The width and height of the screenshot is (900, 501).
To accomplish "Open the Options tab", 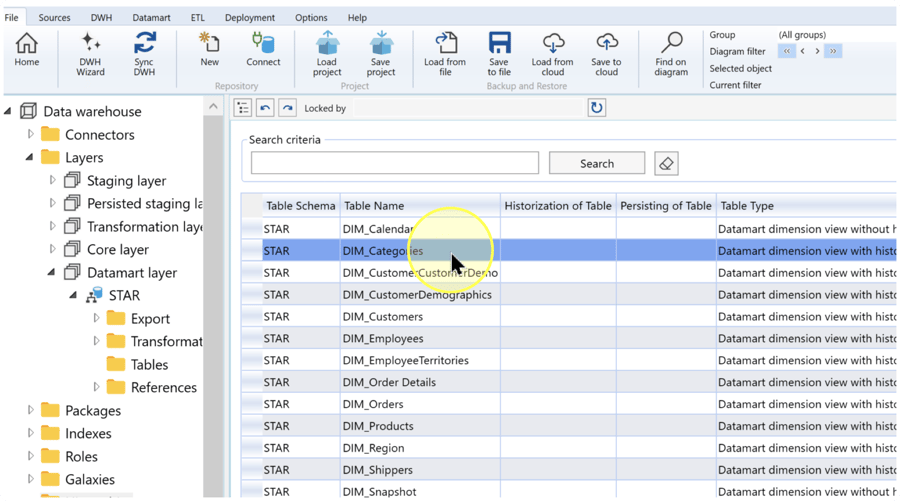I will pyautogui.click(x=311, y=17).
